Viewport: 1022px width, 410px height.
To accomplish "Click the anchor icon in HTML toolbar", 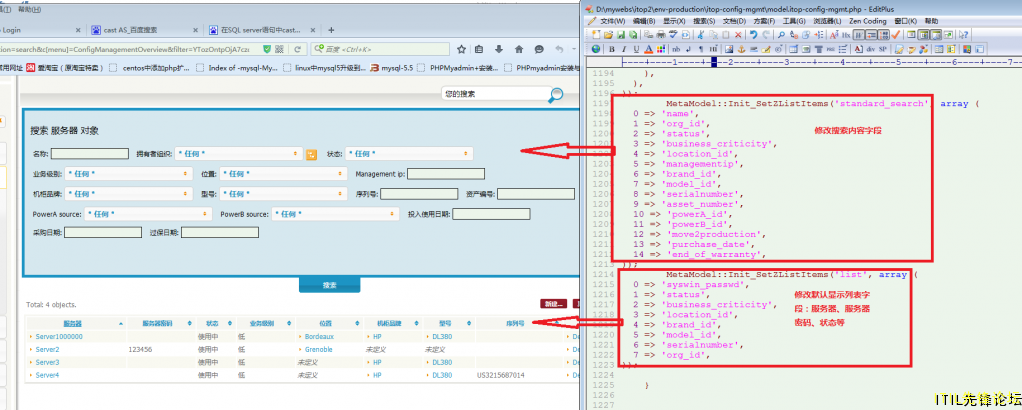I will pyautogui.click(x=742, y=49).
